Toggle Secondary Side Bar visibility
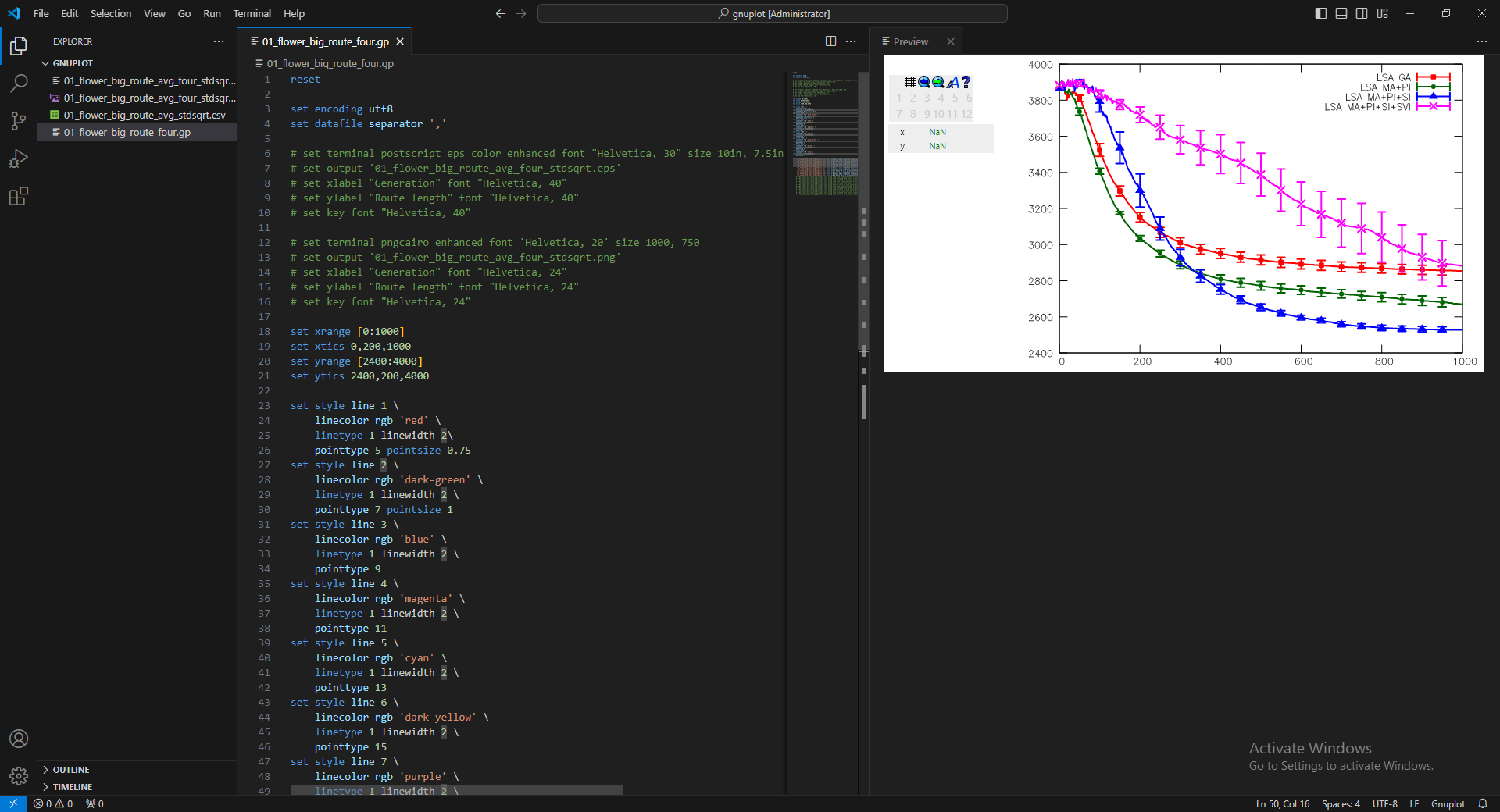 [x=1362, y=13]
